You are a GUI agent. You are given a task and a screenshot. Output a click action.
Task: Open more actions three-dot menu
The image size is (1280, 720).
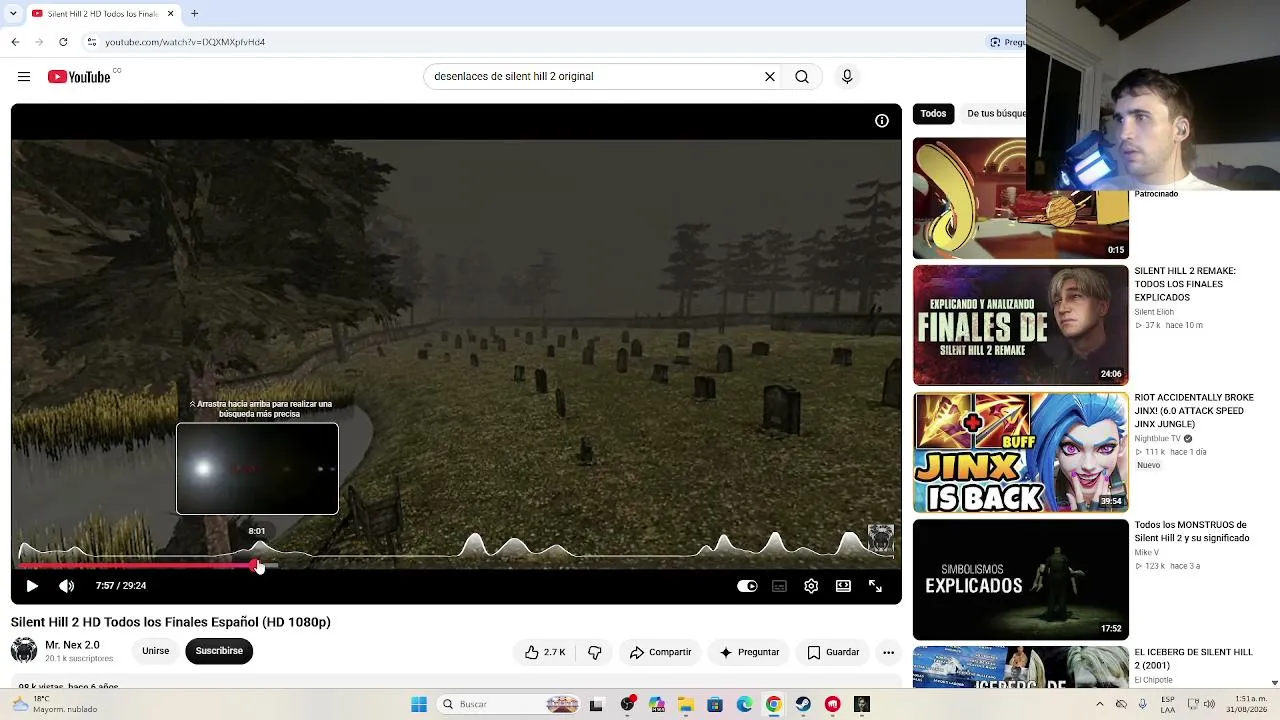[x=888, y=652]
